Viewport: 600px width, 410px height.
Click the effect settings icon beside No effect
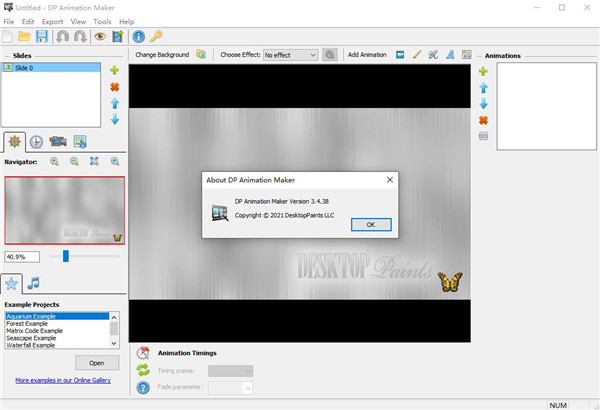329,55
